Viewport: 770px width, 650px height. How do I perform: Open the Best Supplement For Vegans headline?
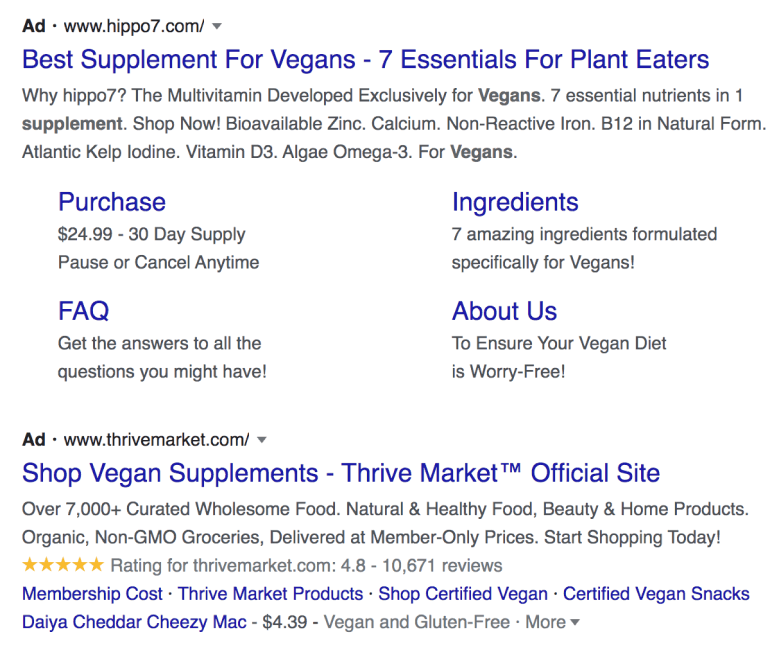tap(365, 59)
